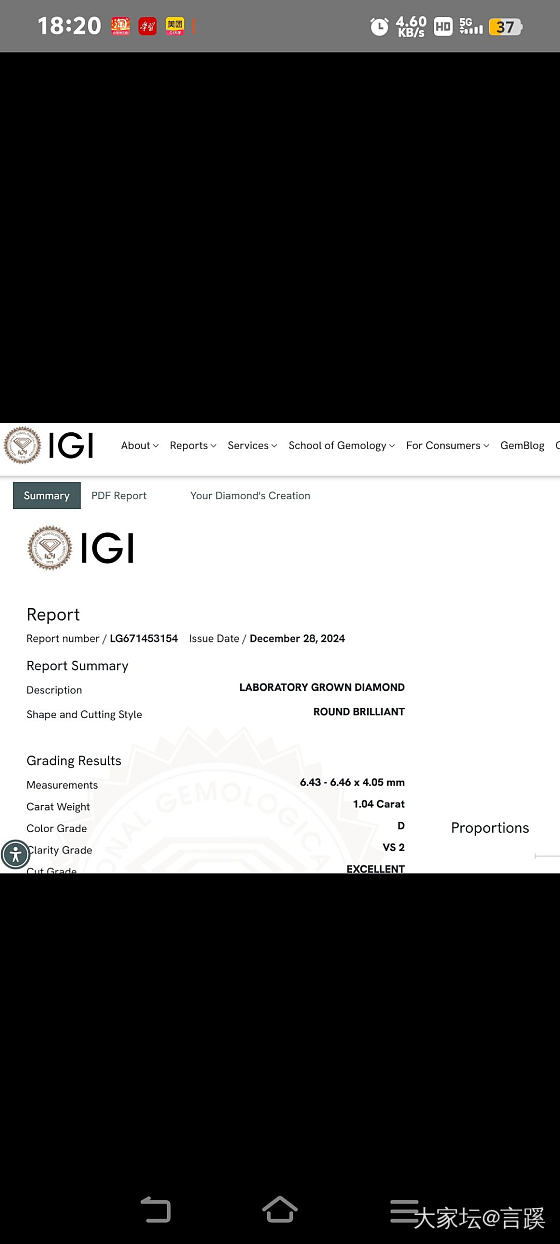The width and height of the screenshot is (560, 1244).
Task: Open Your Diamond's Creation tab
Action: coord(250,496)
